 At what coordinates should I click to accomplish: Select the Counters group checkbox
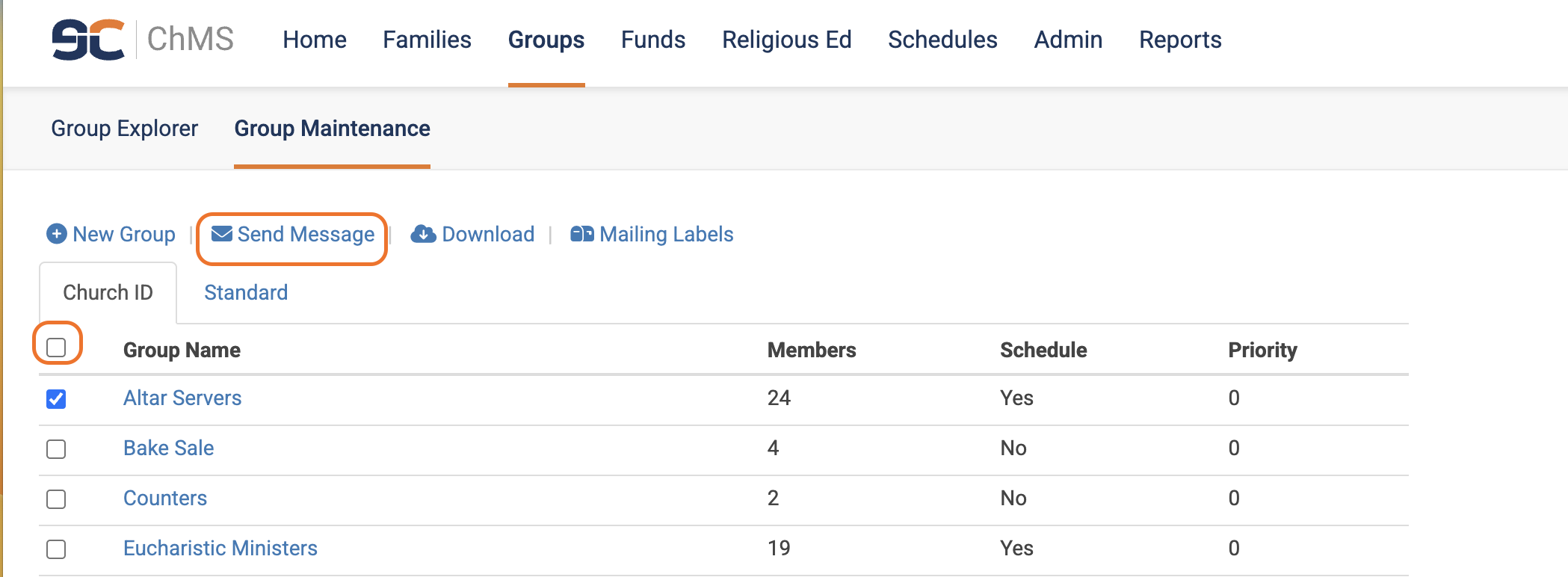coord(56,499)
